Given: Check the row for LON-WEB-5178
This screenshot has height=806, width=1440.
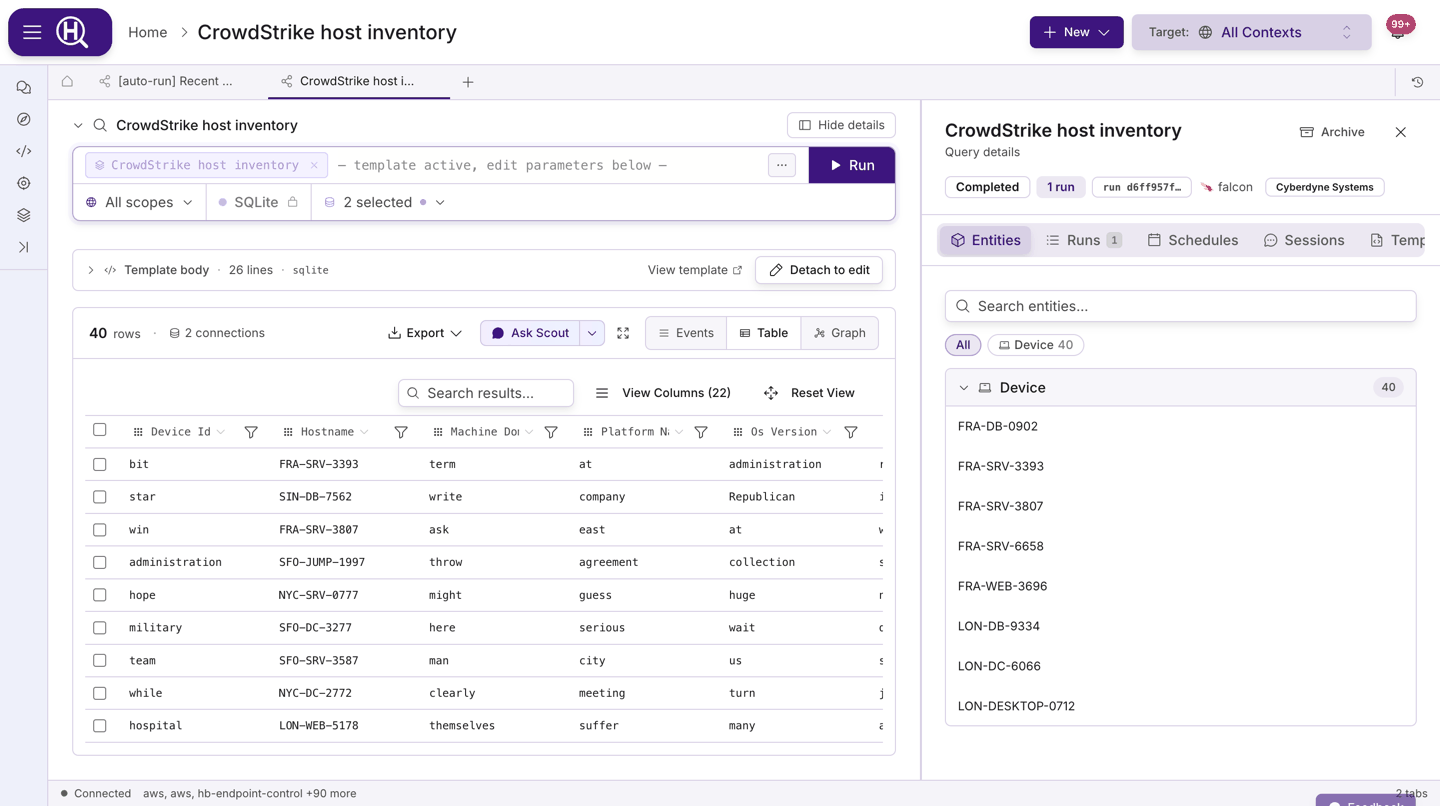Looking at the screenshot, I should point(100,726).
